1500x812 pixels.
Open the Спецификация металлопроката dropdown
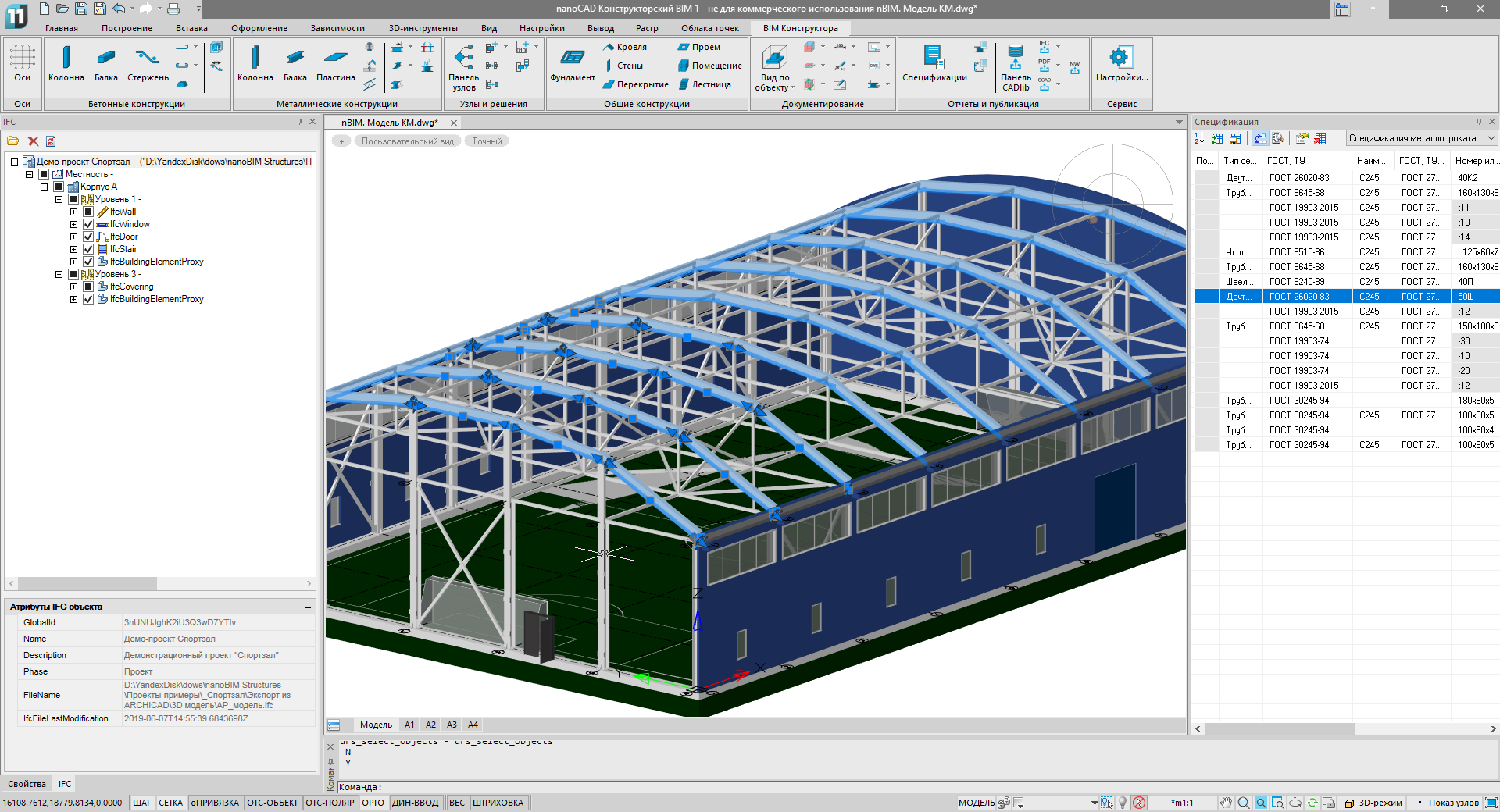tap(1421, 138)
